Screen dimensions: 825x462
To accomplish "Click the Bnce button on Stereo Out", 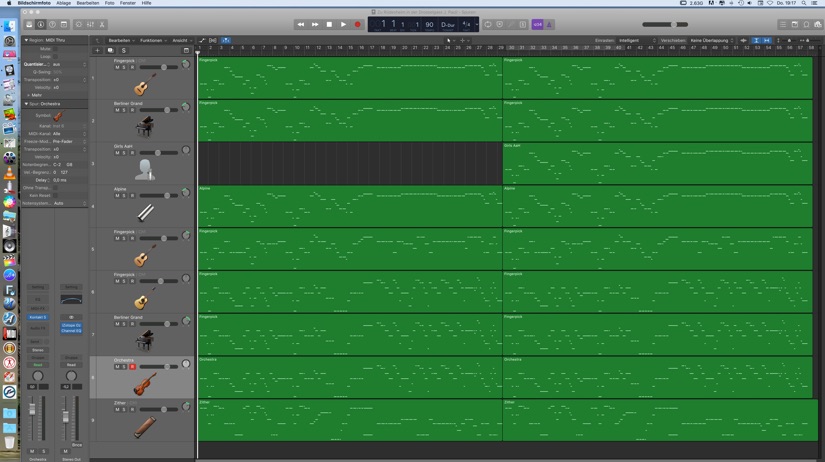I will (x=77, y=445).
